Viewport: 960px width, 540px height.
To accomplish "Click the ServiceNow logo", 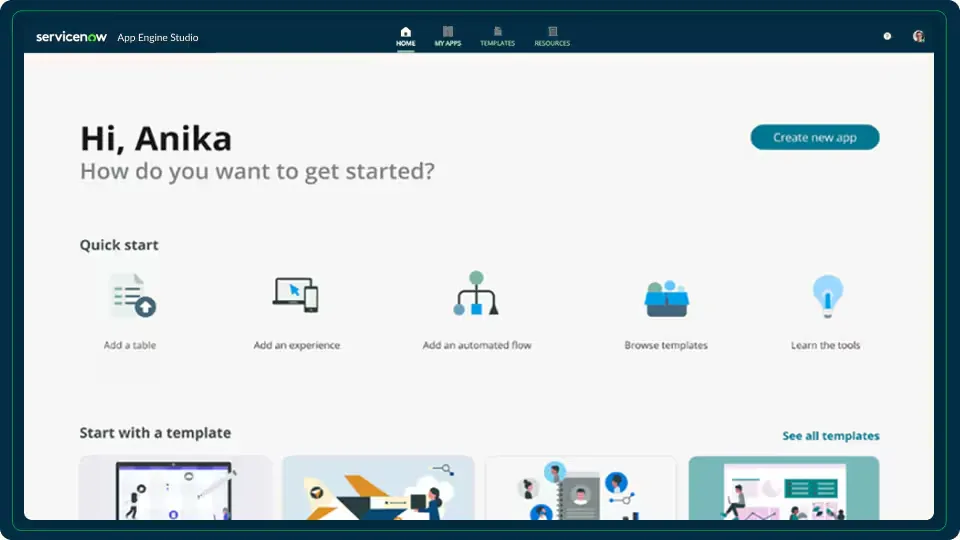I will pos(71,37).
